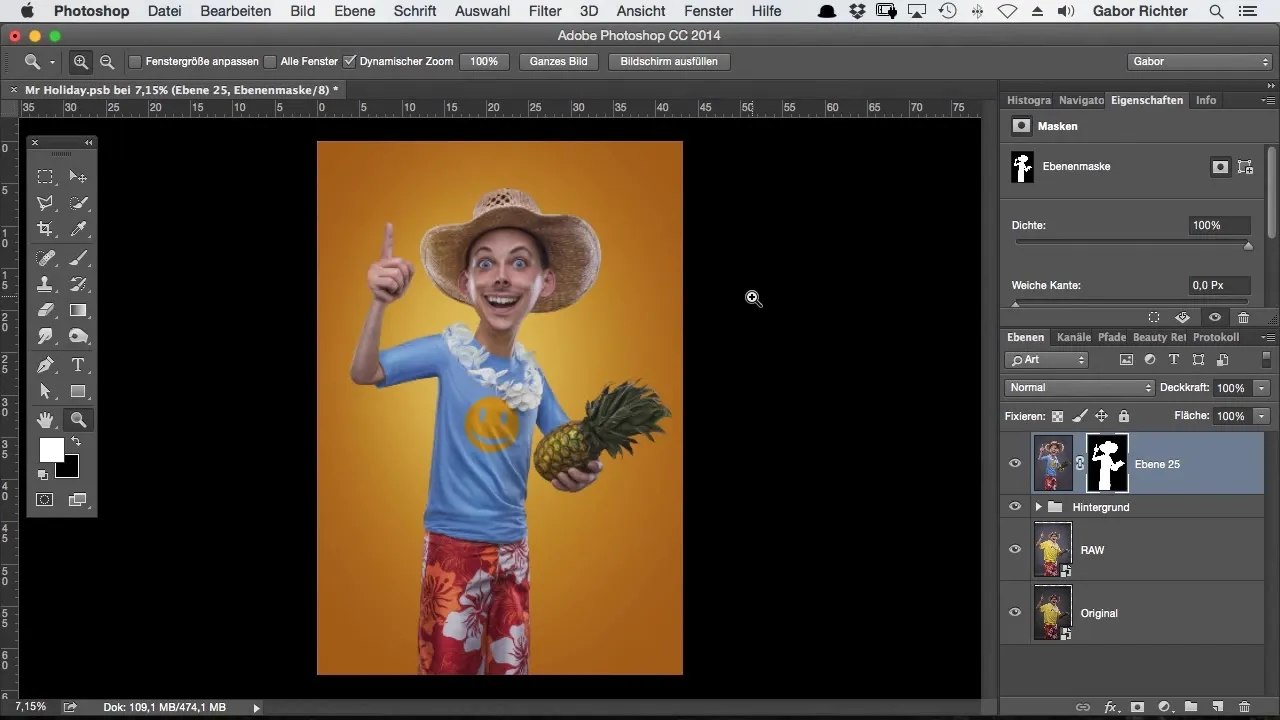Open Fläche fill dropdown arrow

pyautogui.click(x=1263, y=416)
